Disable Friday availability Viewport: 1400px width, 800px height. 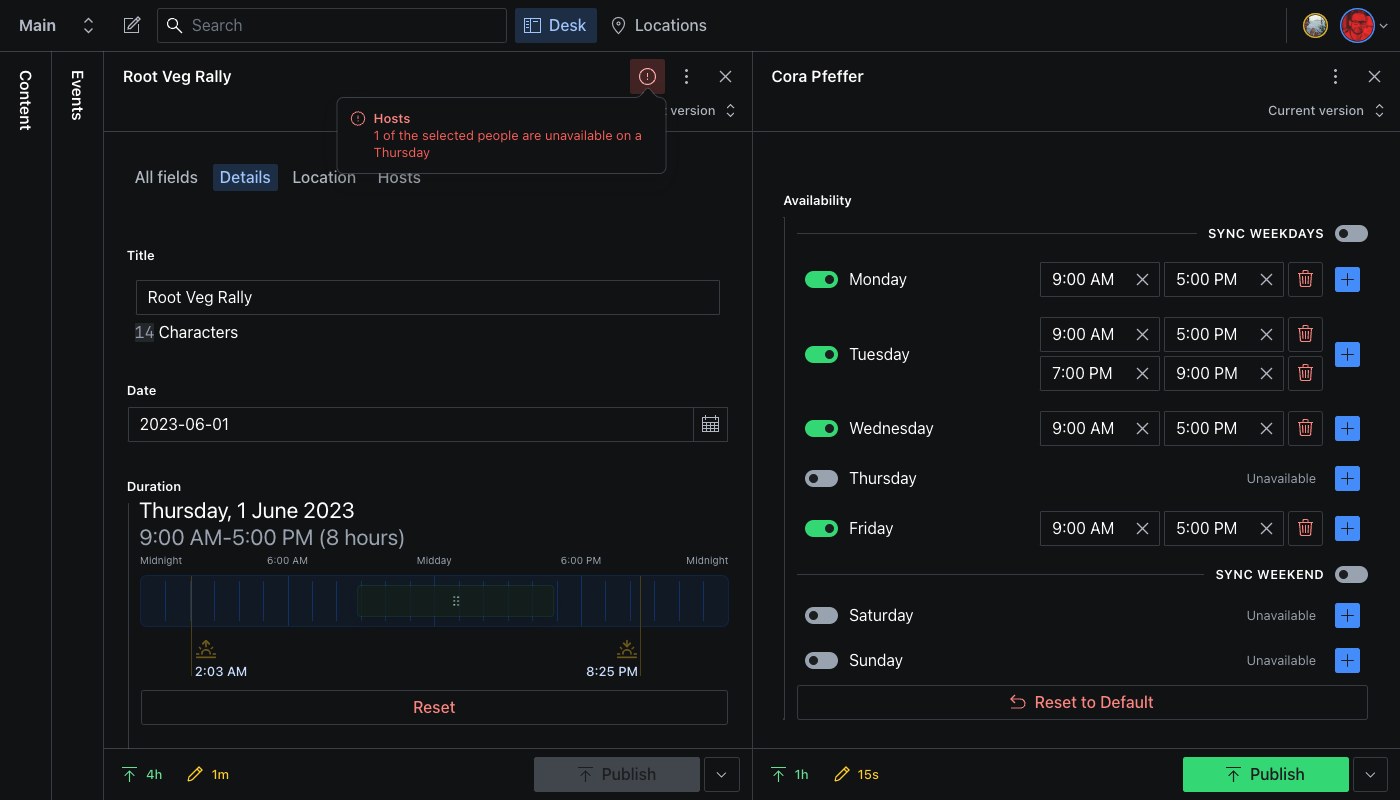tap(821, 528)
